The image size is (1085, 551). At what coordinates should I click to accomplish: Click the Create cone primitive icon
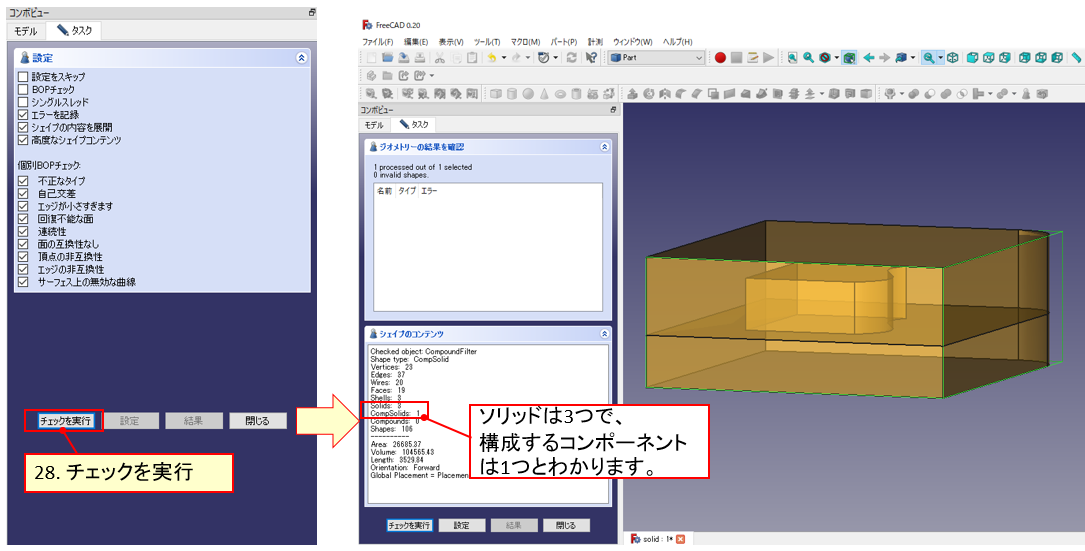pyautogui.click(x=544, y=93)
